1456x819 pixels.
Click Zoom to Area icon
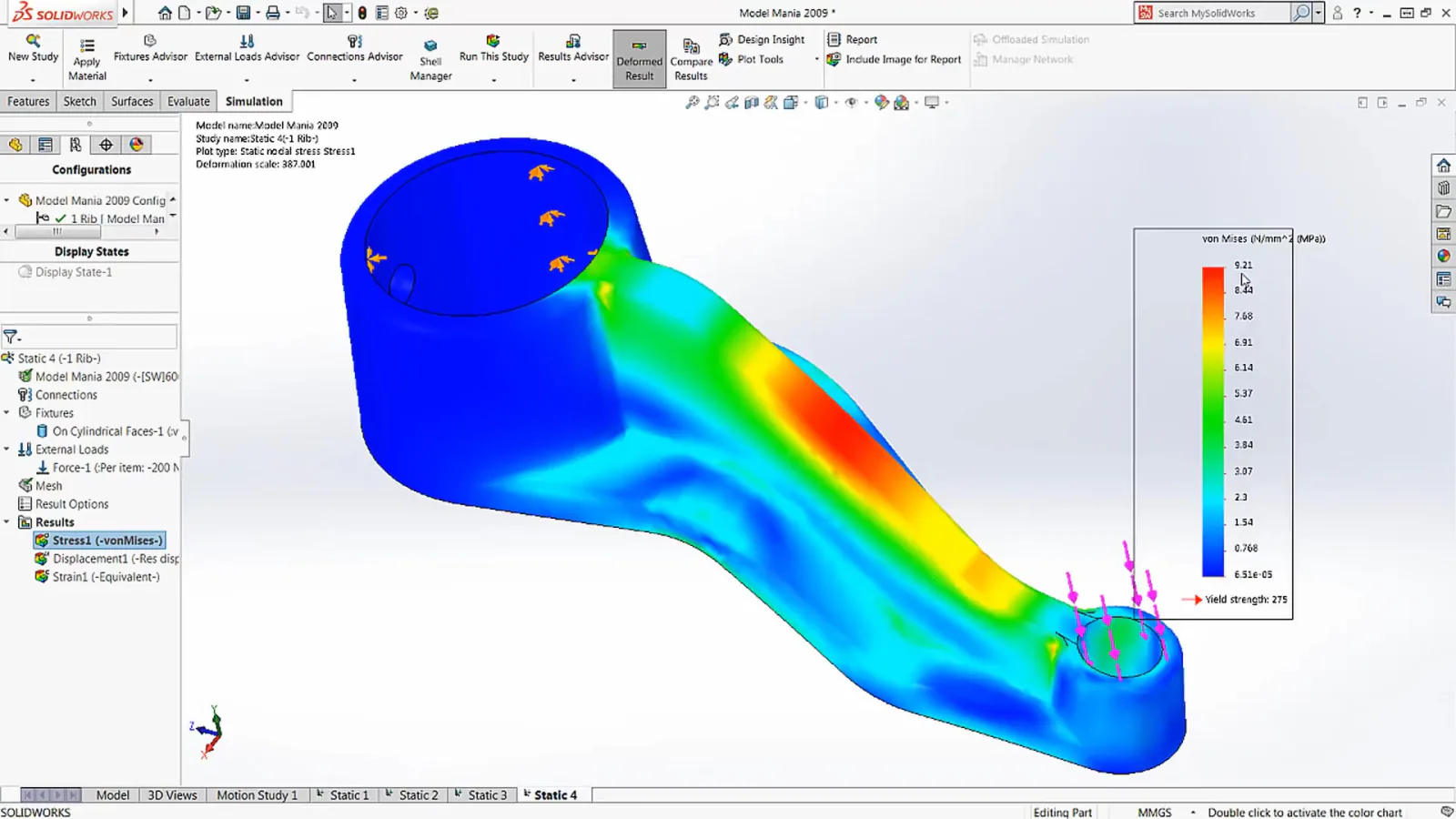click(x=713, y=103)
